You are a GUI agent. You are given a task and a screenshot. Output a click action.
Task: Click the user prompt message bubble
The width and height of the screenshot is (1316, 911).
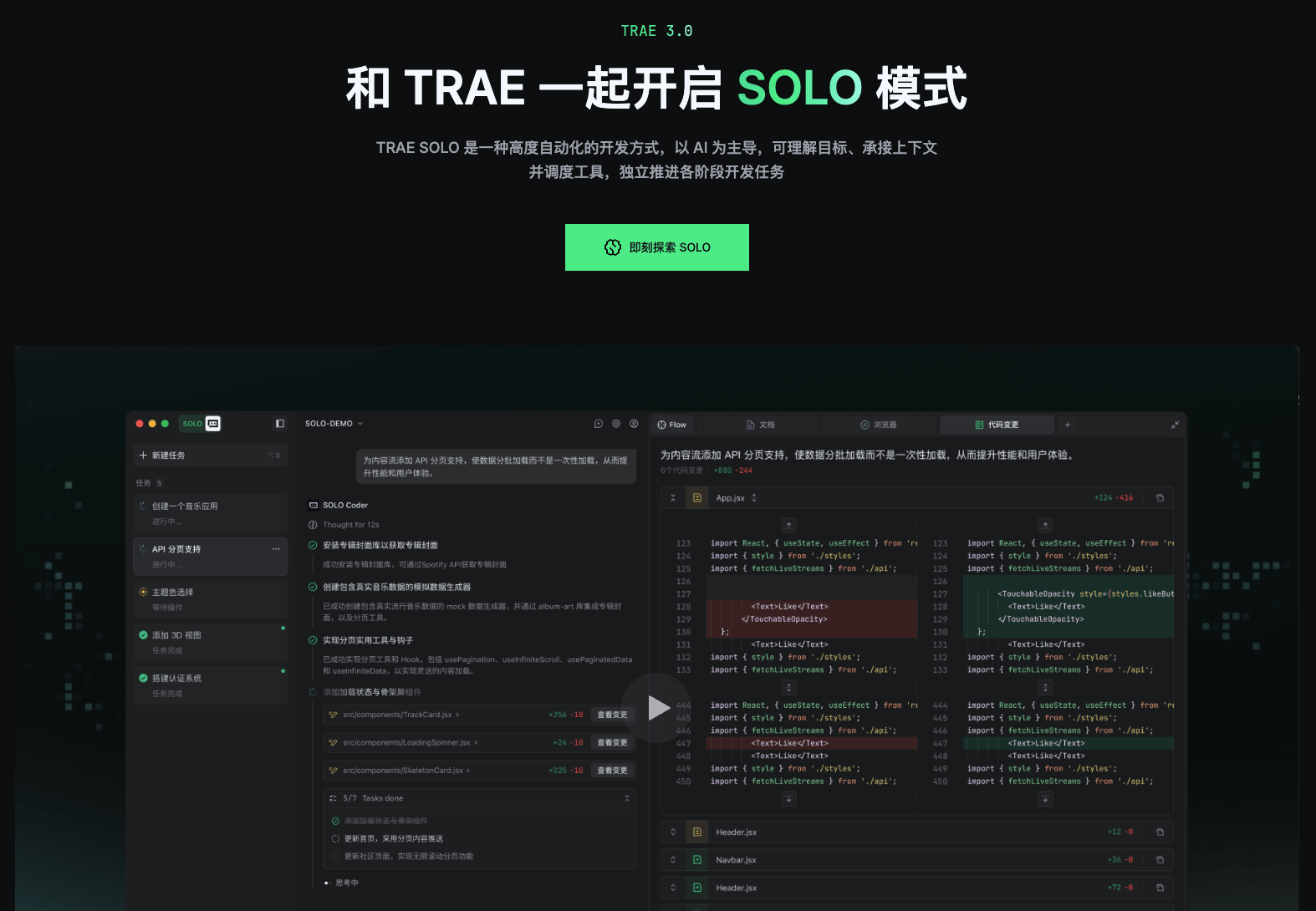(496, 466)
